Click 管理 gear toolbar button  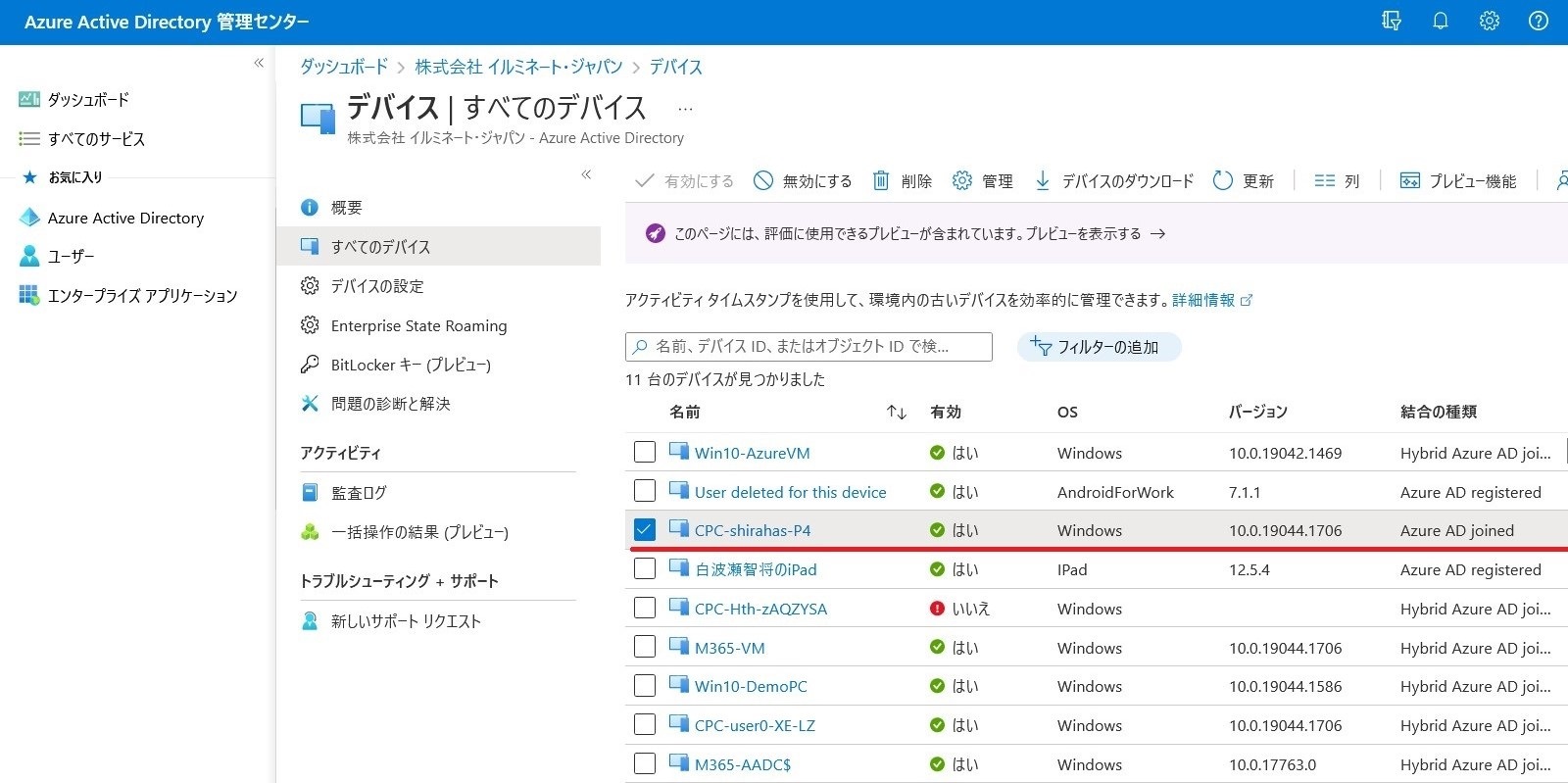coord(983,181)
